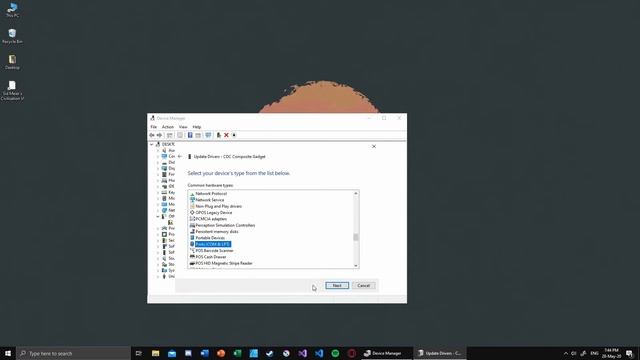This screenshot has width=640, height=360.
Task: Click hardware list scrollbar down arrow
Action: [356, 265]
